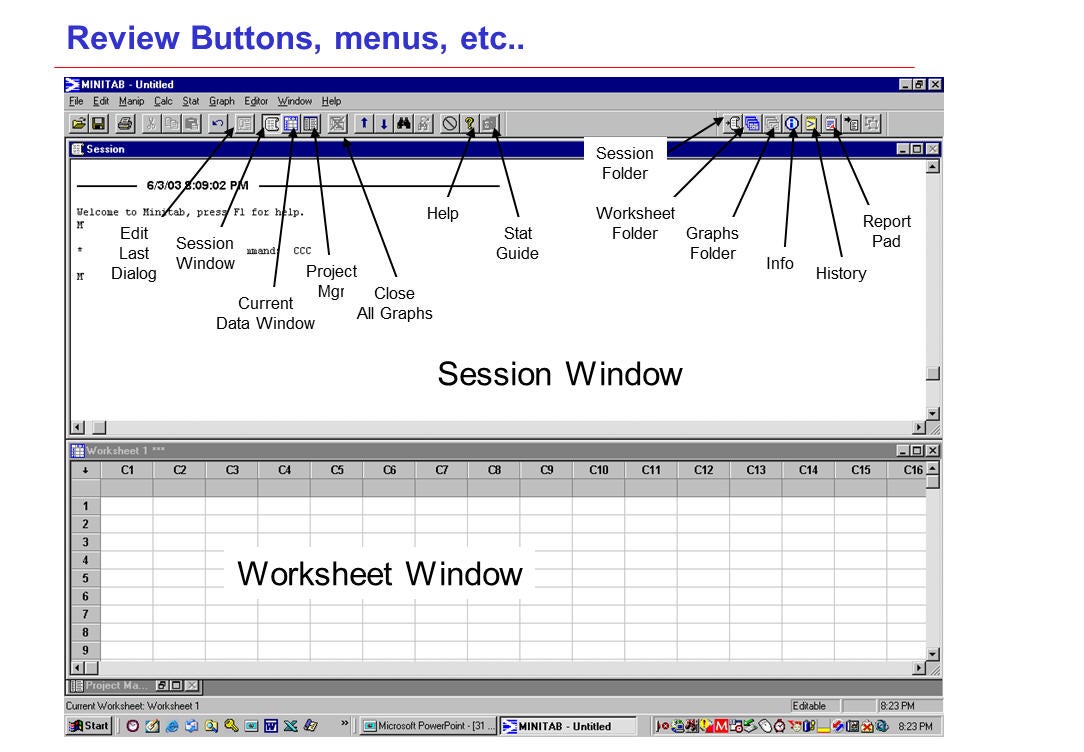Screen dimensions: 1084x752
Task: Click the Close All Graphs icon
Action: click(x=338, y=124)
